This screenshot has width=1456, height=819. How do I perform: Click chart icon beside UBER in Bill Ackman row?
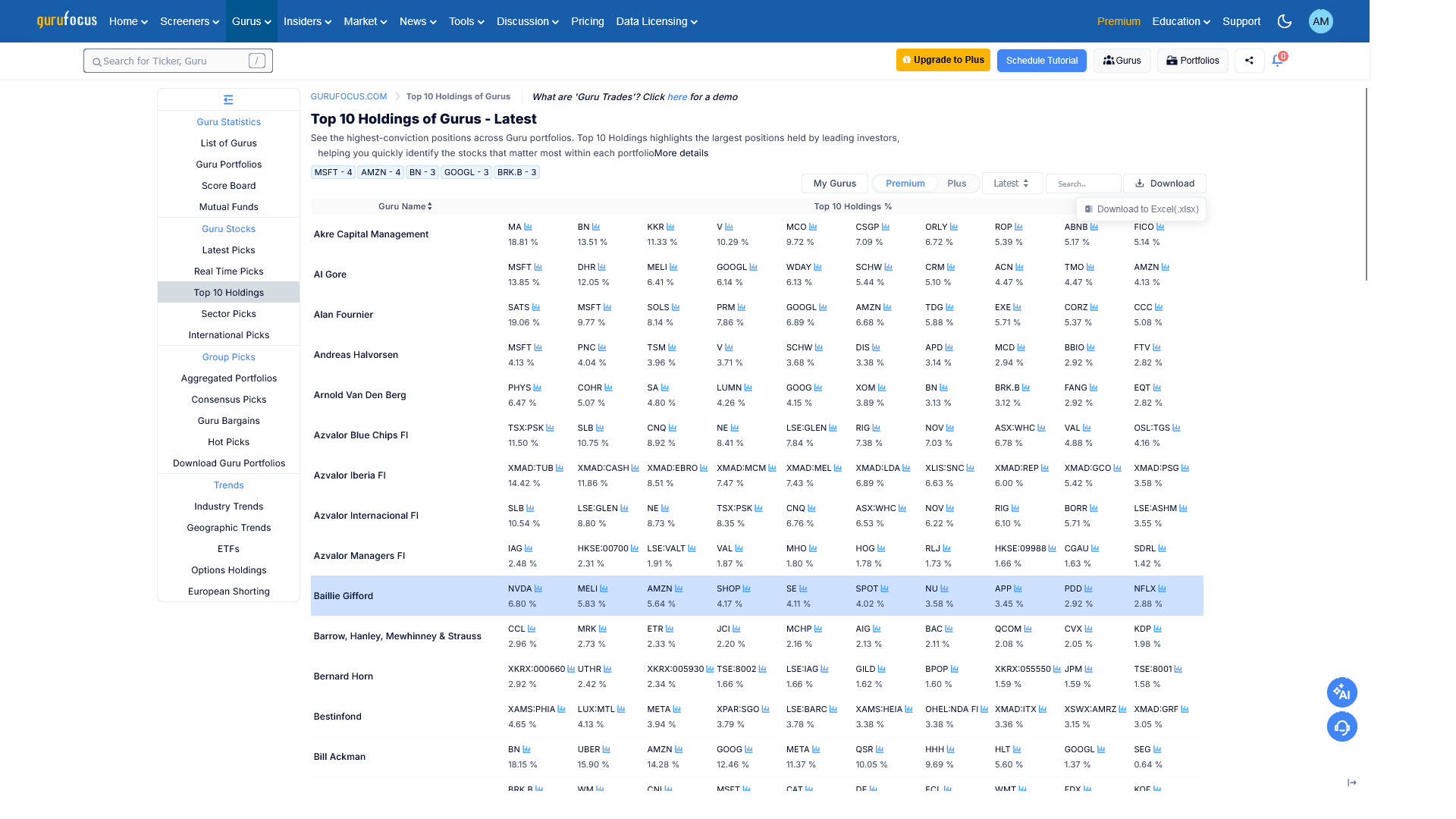[606, 749]
